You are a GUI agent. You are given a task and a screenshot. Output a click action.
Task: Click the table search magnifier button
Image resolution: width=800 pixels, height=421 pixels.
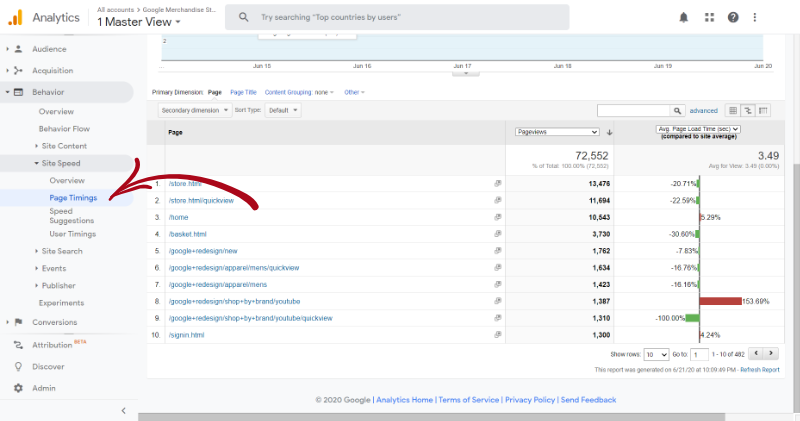[677, 110]
